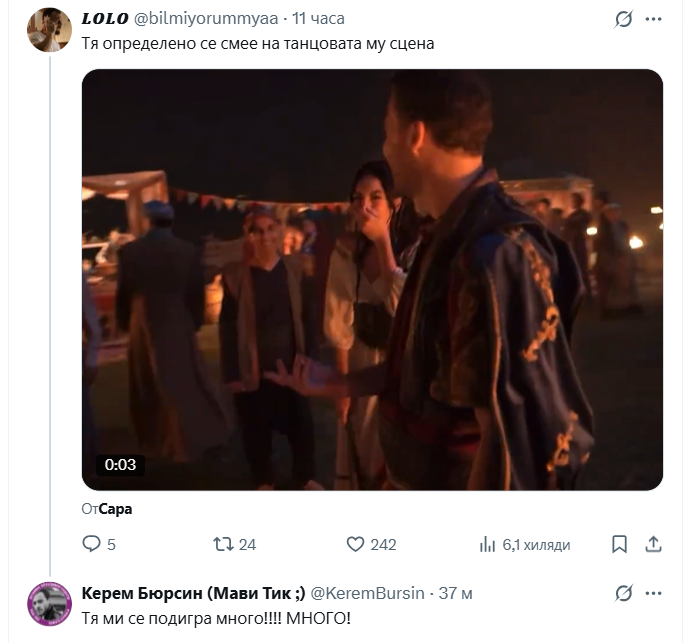The height and width of the screenshot is (643, 686).
Task: Share LOLO's tweet via share icon
Action: (x=653, y=544)
